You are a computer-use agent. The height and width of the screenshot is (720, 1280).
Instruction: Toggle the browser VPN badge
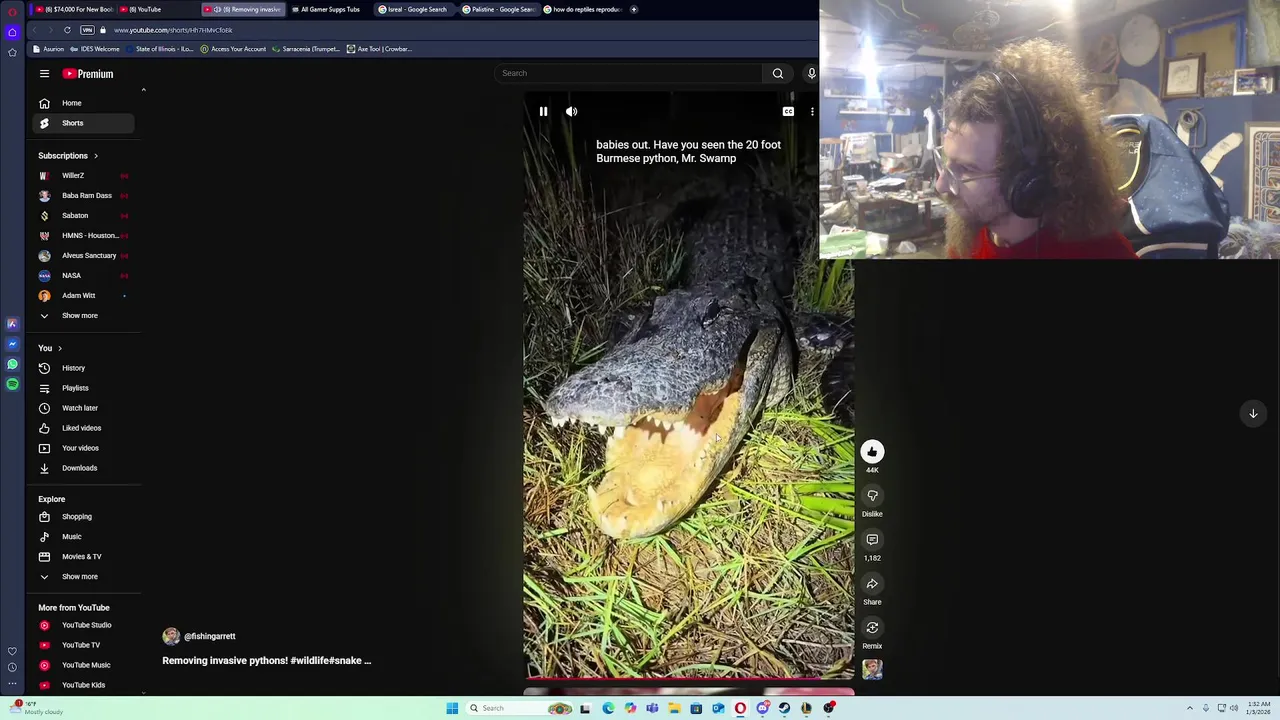coord(87,30)
